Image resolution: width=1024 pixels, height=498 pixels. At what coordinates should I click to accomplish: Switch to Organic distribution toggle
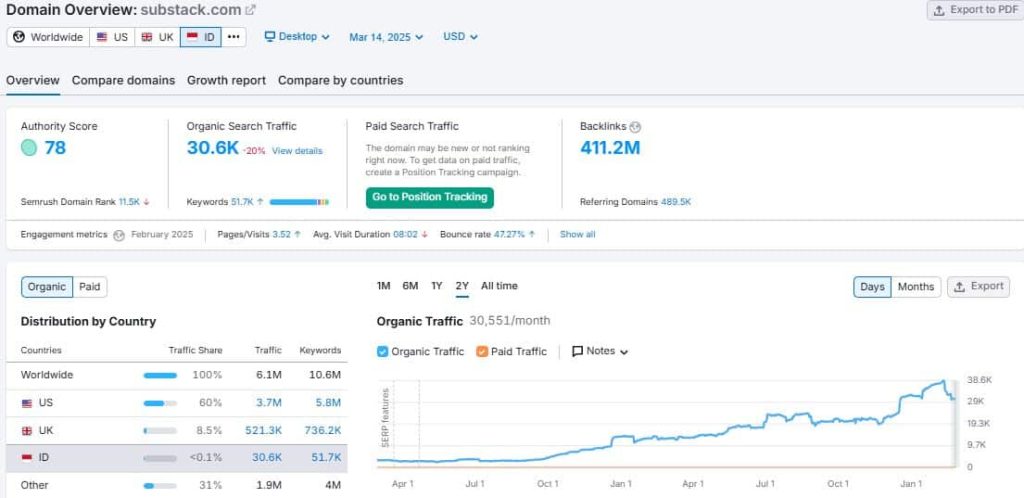(47, 287)
